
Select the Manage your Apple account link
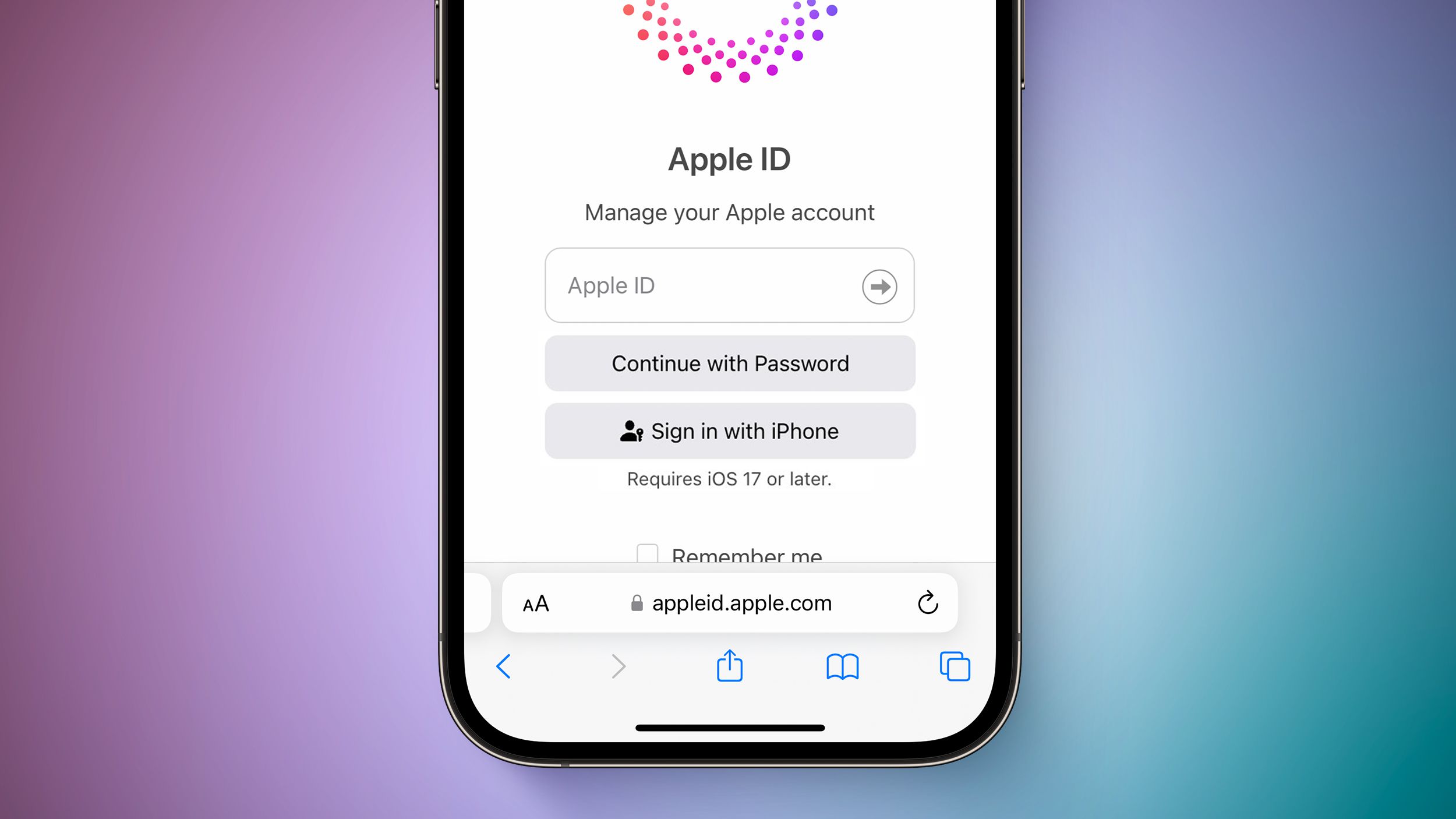coord(729,211)
